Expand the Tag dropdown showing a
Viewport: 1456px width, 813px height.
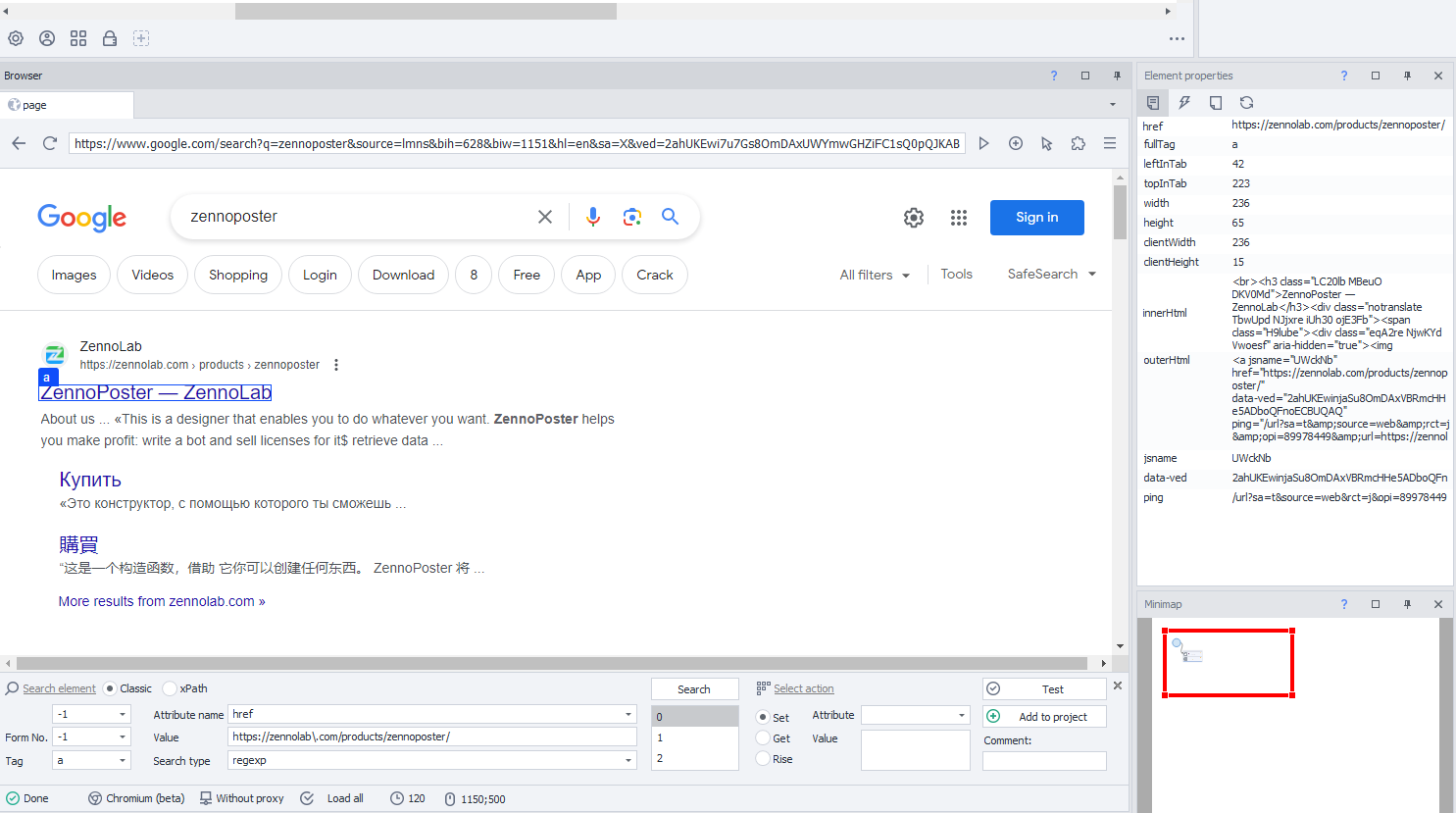point(123,760)
